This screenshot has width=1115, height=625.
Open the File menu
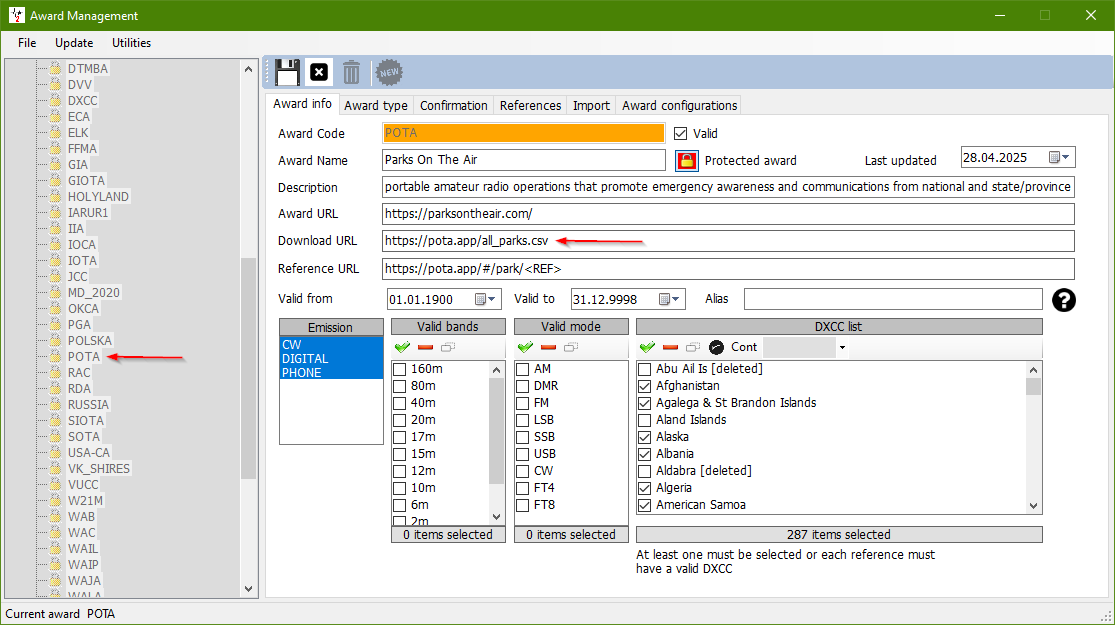27,43
